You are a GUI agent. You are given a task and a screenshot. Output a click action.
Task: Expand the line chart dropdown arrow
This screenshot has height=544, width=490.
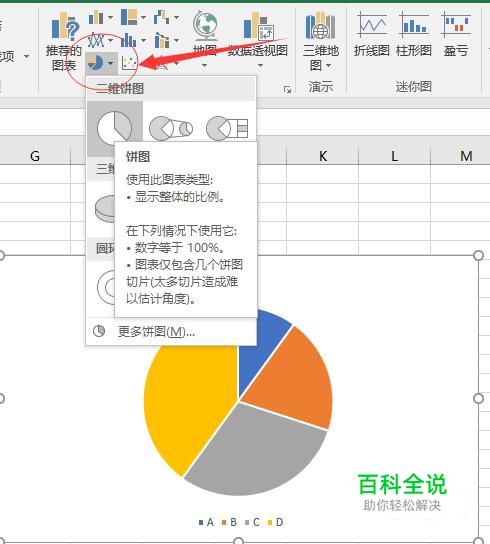110,41
